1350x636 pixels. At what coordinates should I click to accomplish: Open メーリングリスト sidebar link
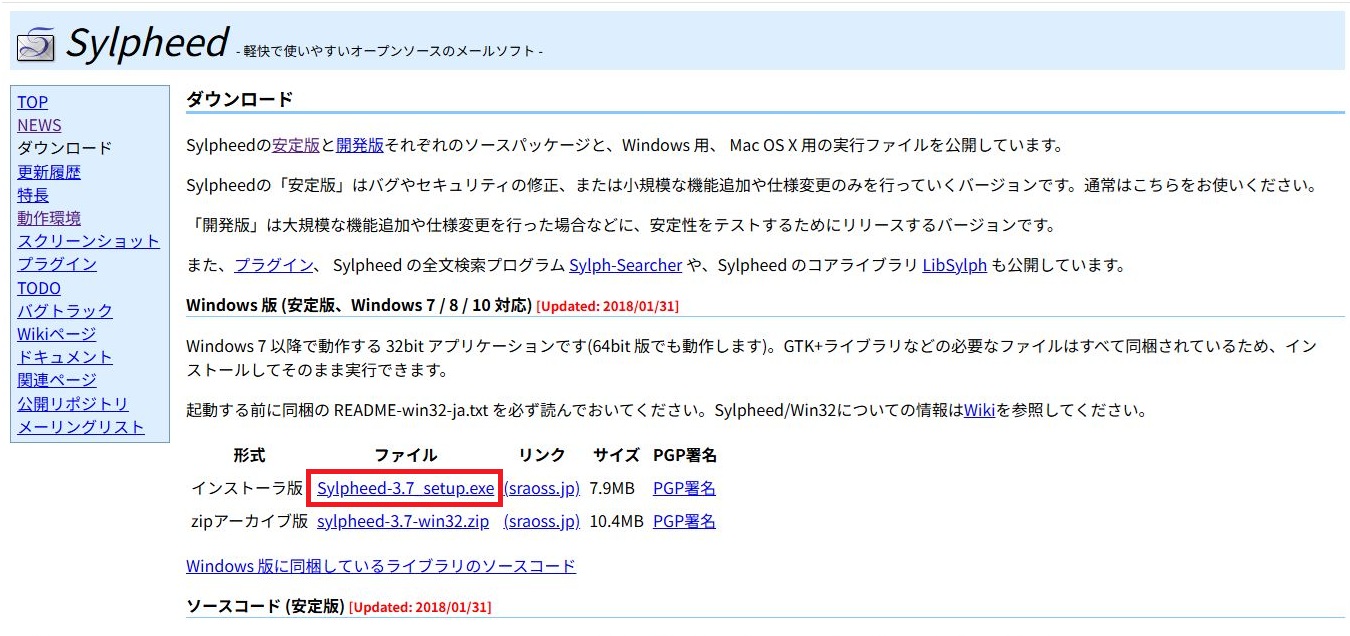click(81, 427)
